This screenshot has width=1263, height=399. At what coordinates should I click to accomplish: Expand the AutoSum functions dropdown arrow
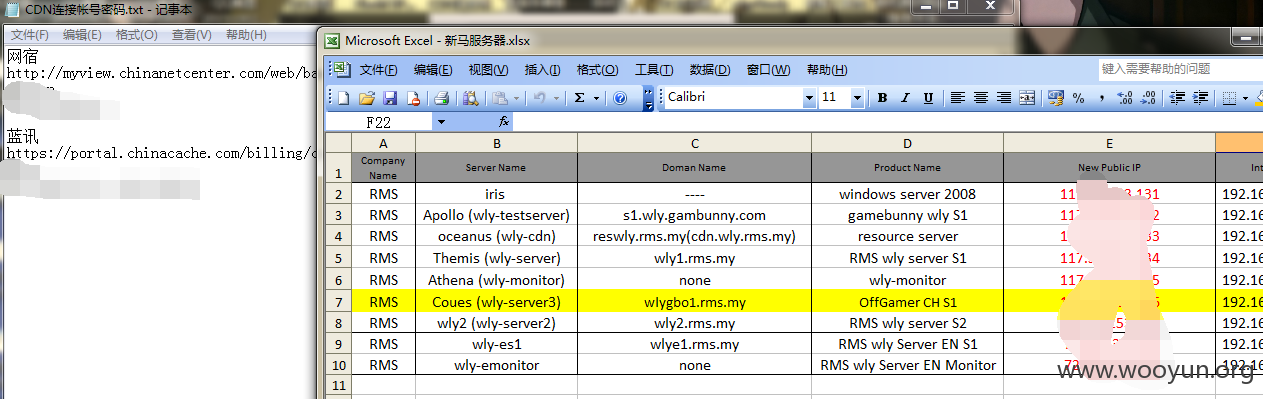(597, 98)
